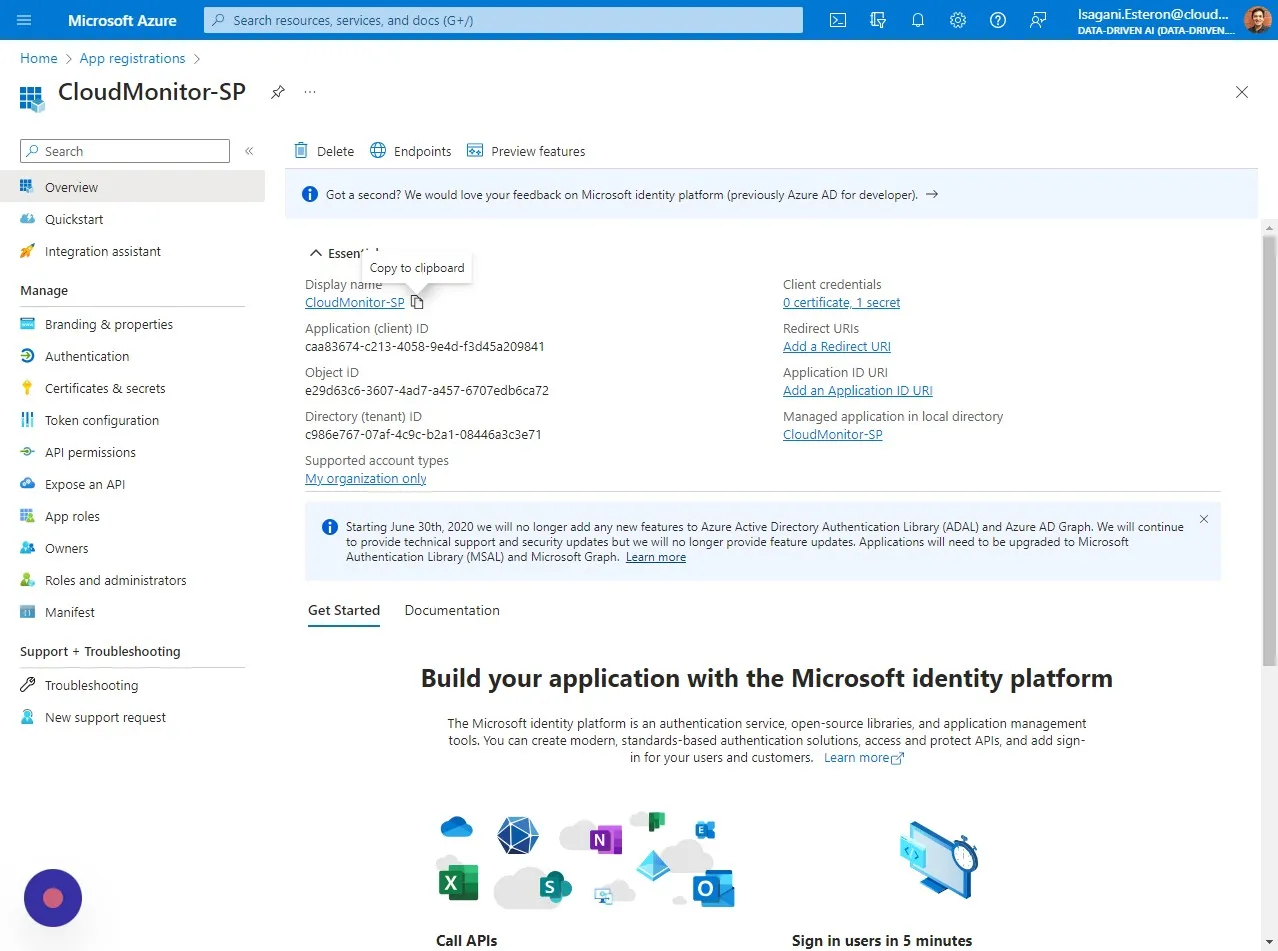Select the Directory (tenant) ID value
Image resolution: width=1278 pixels, height=951 pixels.
423,435
